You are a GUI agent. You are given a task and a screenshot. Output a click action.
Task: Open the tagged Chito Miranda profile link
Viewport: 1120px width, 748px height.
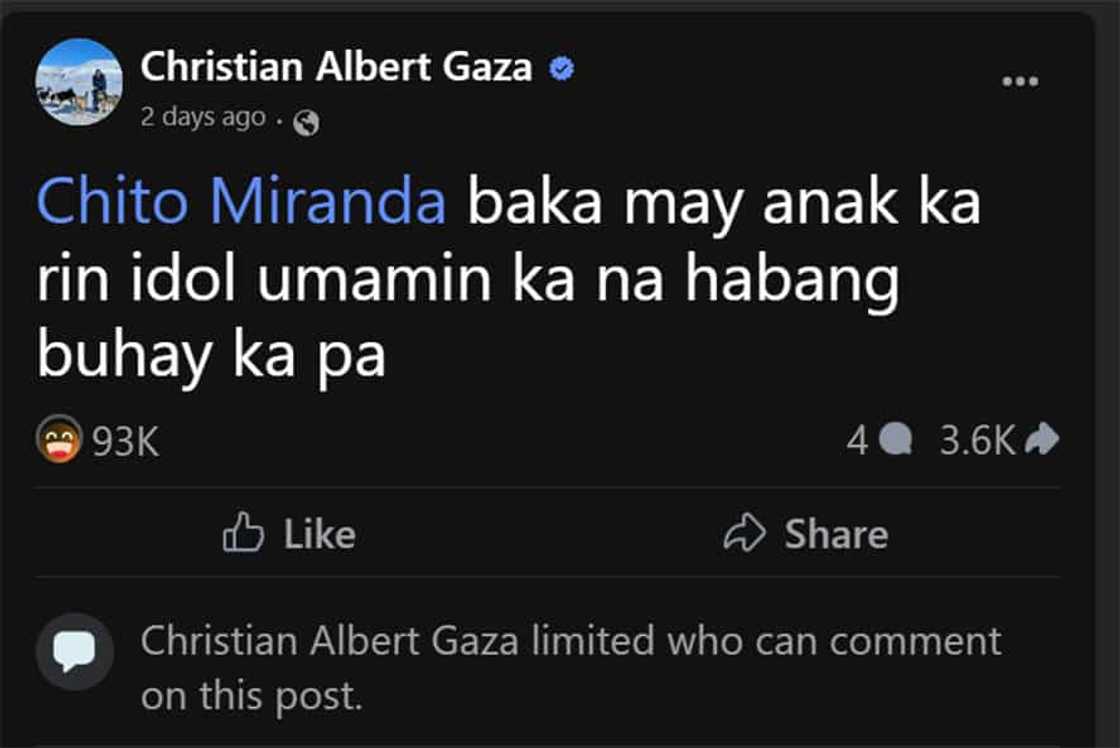[241, 203]
